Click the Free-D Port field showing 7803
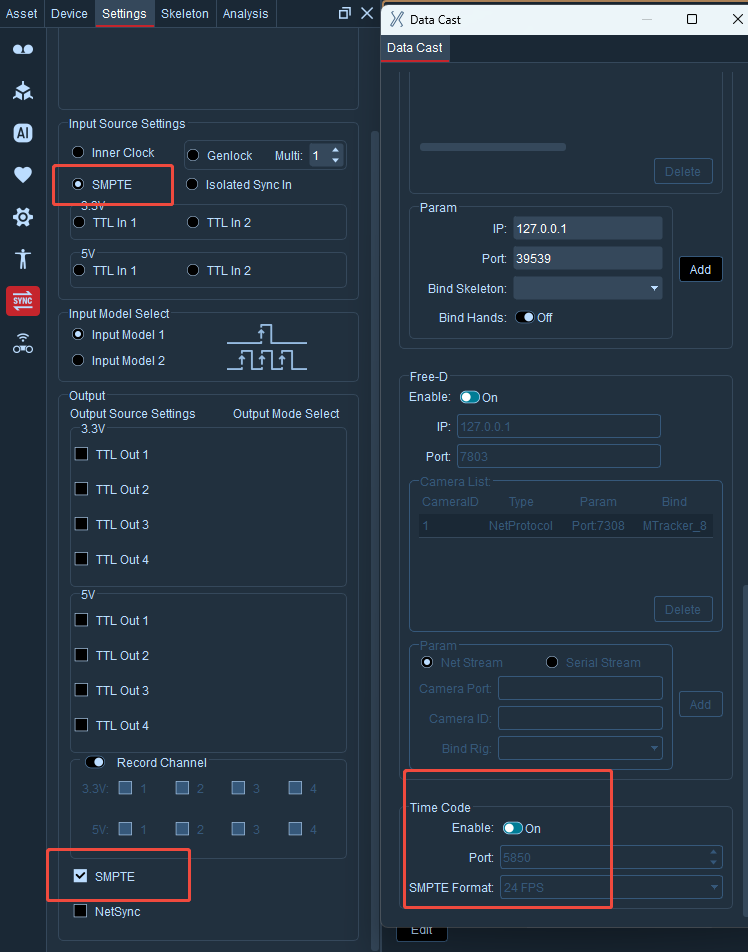This screenshot has height=952, width=748. 559,456
